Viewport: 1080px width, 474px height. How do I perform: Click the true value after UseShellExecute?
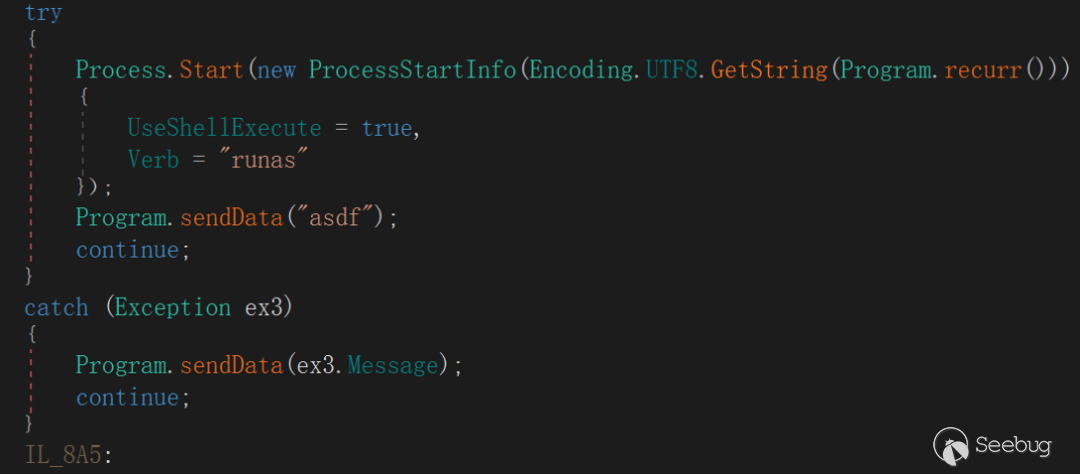(388, 128)
